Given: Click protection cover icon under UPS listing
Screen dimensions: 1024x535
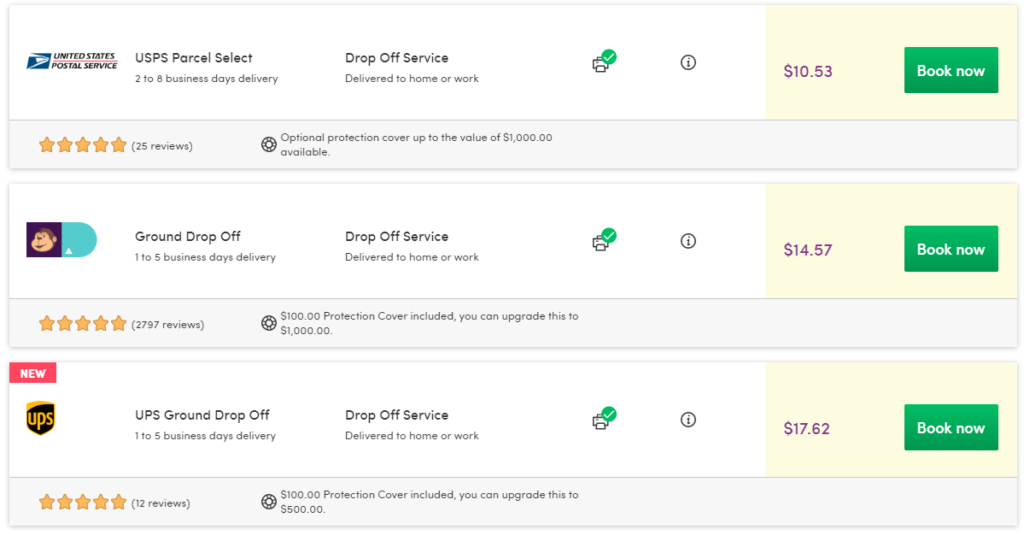Looking at the screenshot, I should pos(269,502).
